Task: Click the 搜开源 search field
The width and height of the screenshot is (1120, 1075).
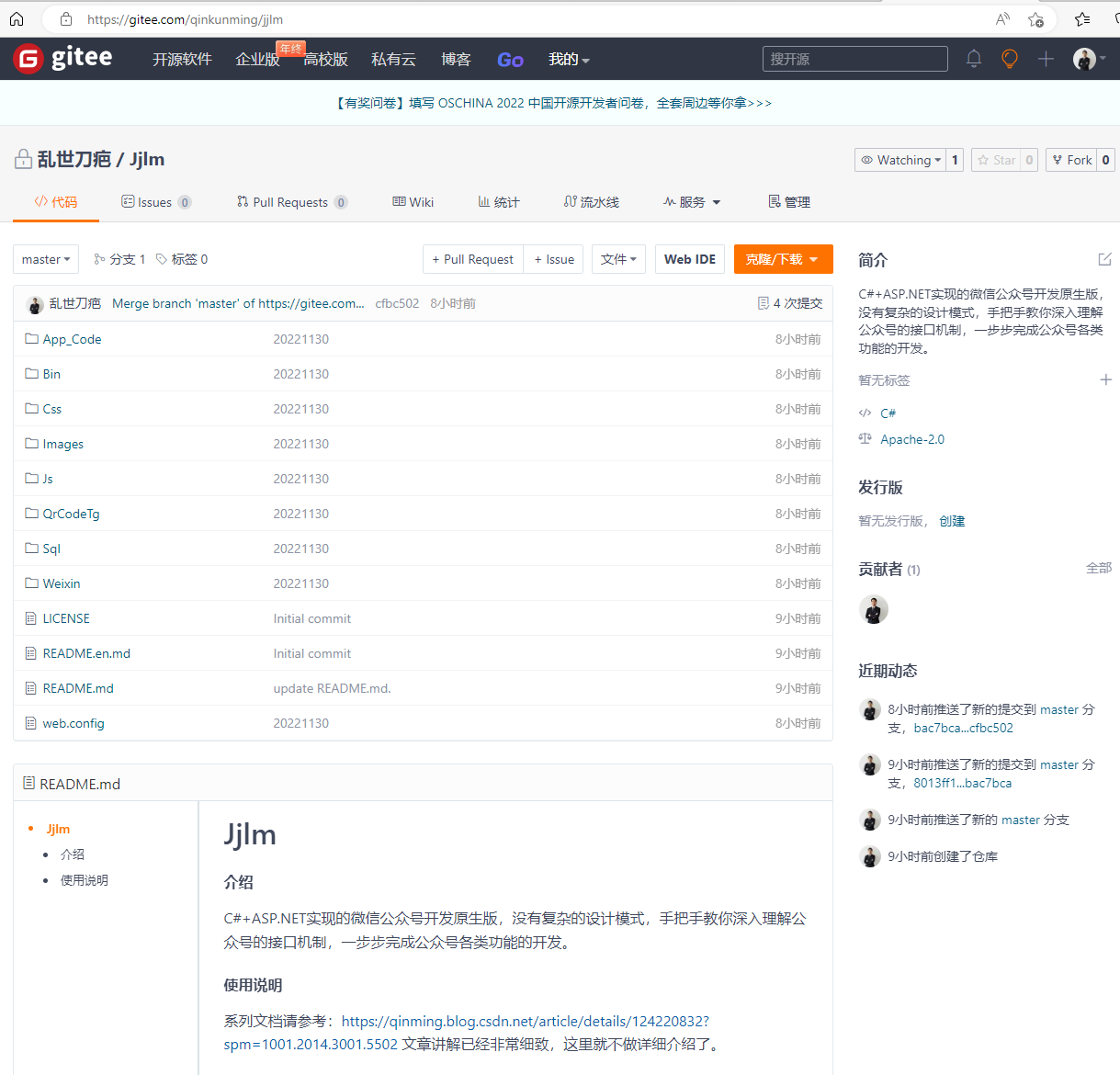Action: coord(854,59)
